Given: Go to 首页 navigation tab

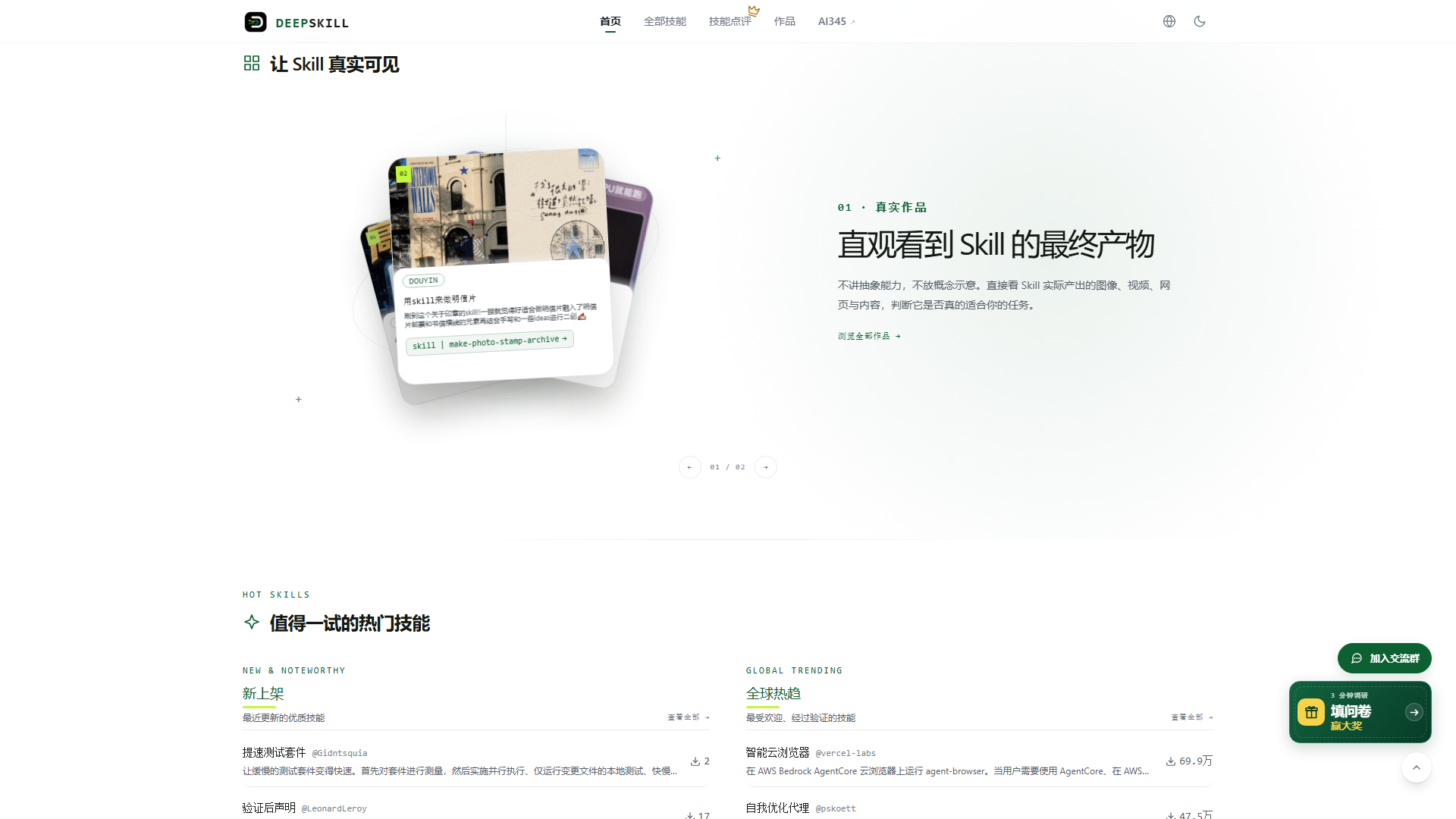Looking at the screenshot, I should (x=610, y=21).
